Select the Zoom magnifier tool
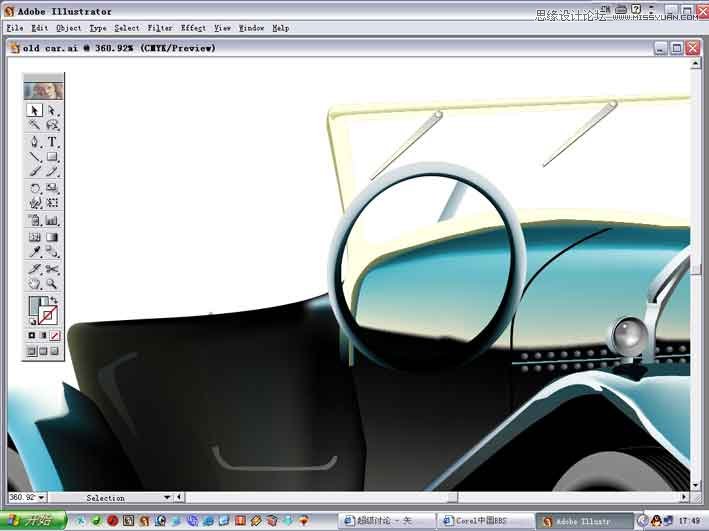The width and height of the screenshot is (709, 531). (52, 284)
